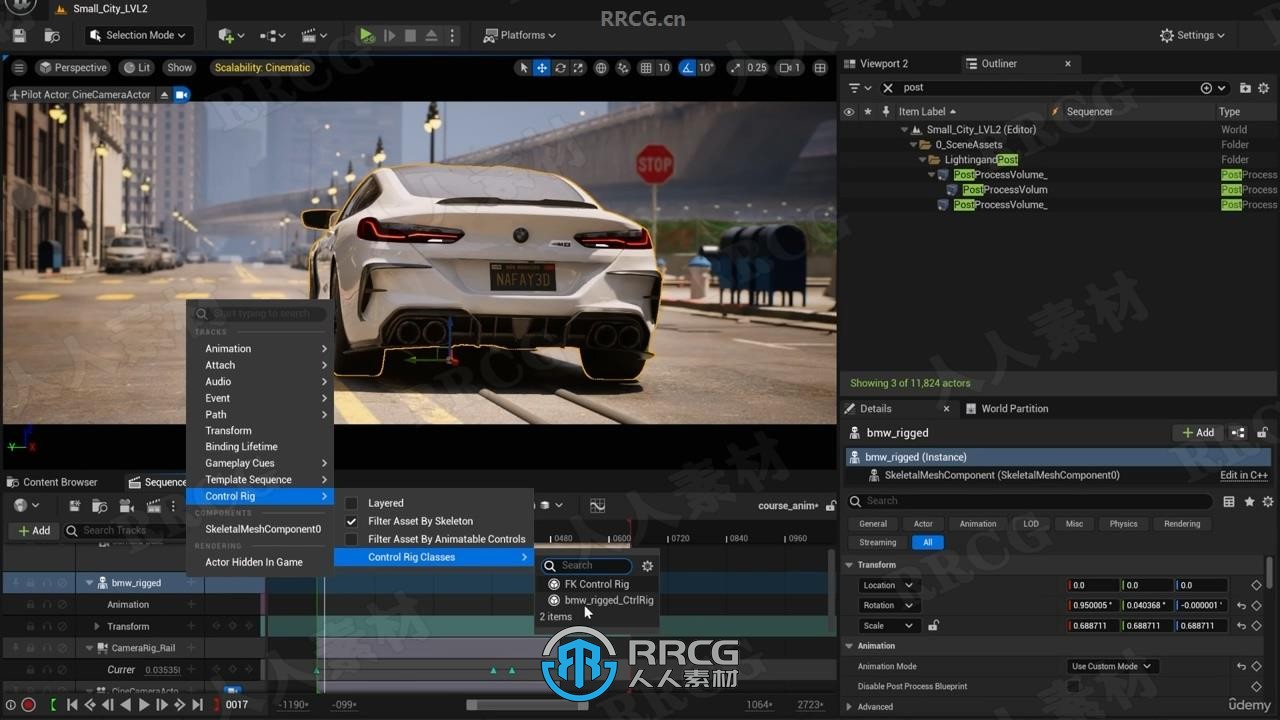The height and width of the screenshot is (720, 1280).
Task: Toggle the lock icon in Details header
Action: click(1263, 433)
